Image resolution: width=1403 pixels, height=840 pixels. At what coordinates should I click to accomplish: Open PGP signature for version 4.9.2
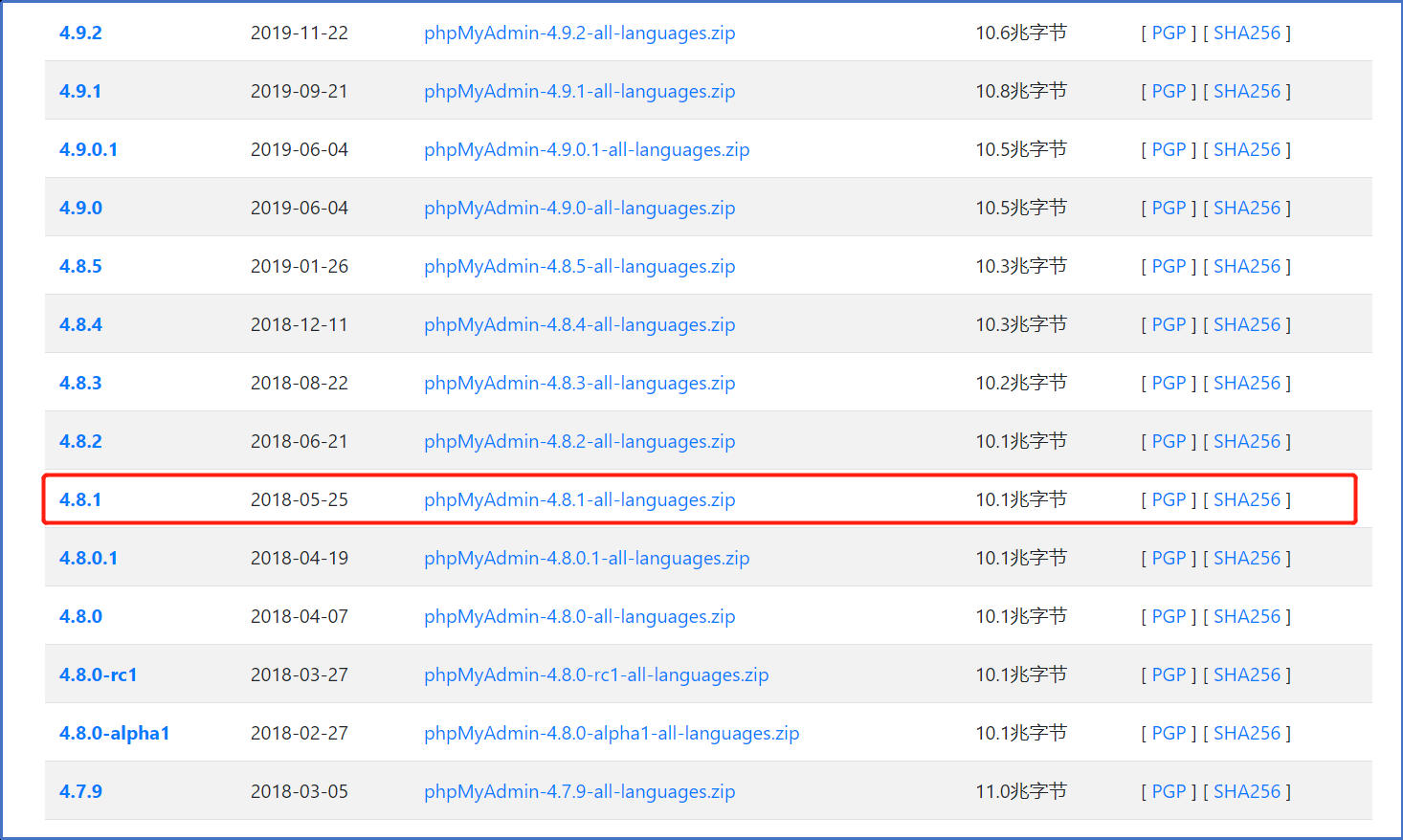(x=1169, y=33)
